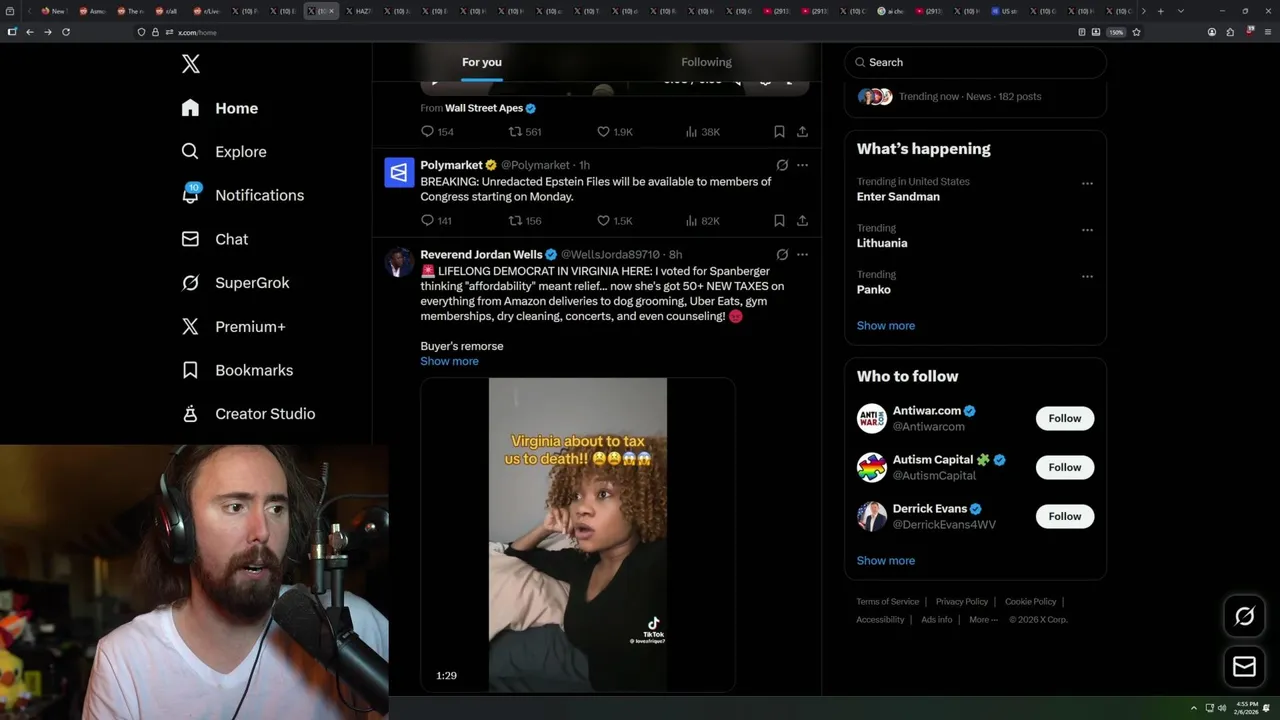Viewport: 1280px width, 720px height.
Task: Open floating messages envelope button
Action: click(1244, 666)
